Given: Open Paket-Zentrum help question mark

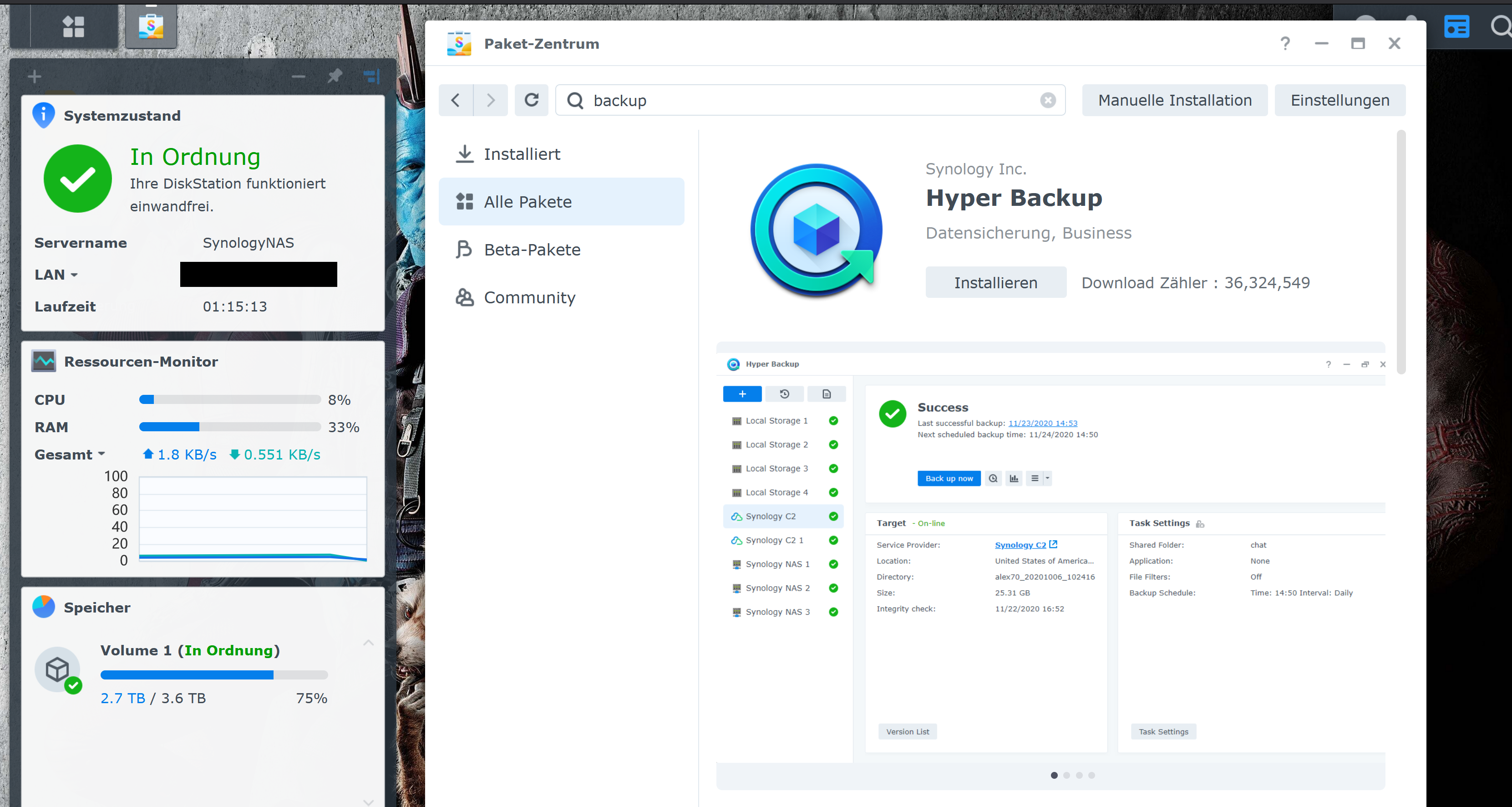Looking at the screenshot, I should pyautogui.click(x=1285, y=43).
